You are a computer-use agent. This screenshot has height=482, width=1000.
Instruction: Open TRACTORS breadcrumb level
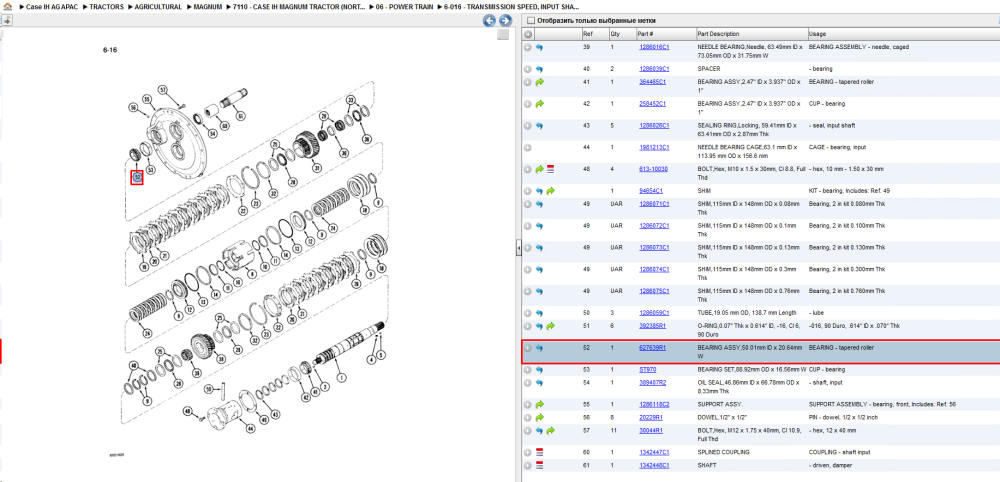107,6
